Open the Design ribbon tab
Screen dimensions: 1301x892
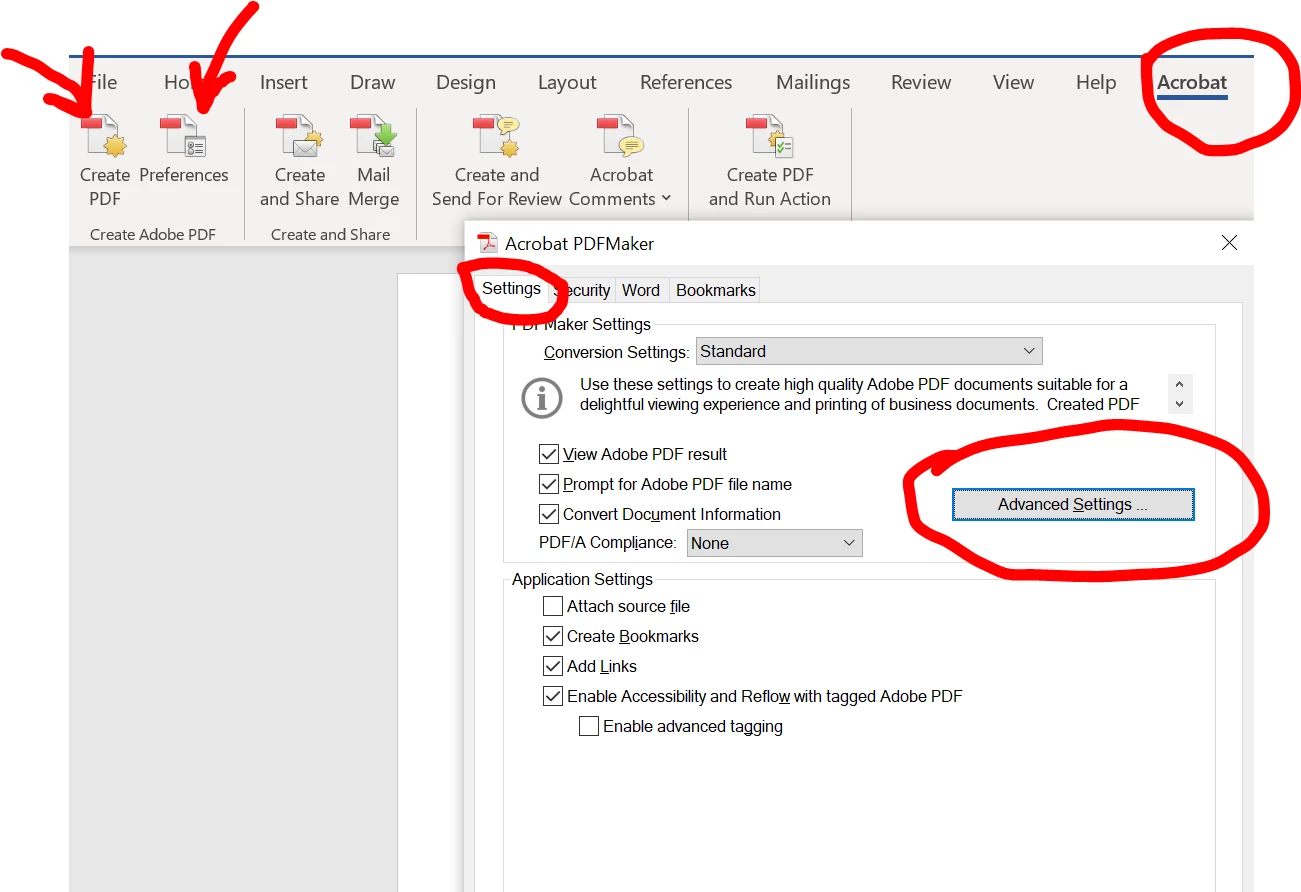[x=466, y=82]
